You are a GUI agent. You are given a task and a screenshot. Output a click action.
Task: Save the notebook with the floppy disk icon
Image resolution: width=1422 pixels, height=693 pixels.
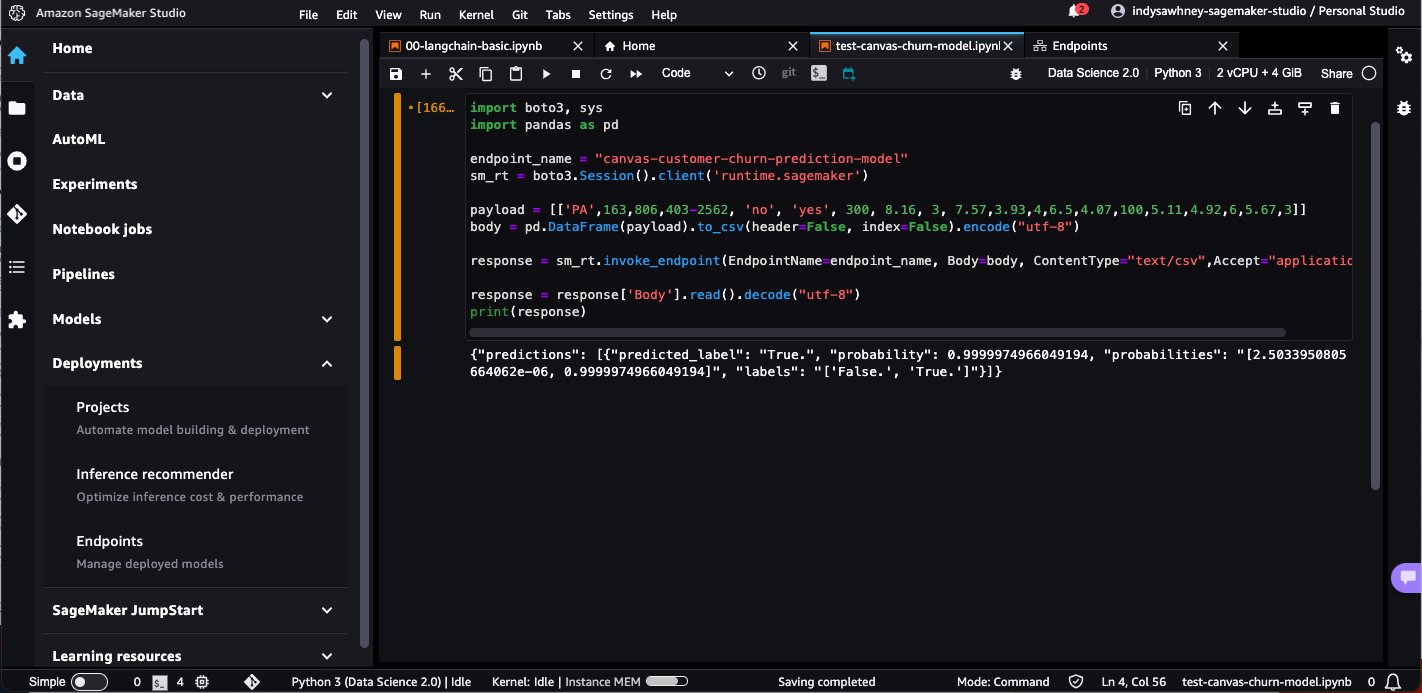pos(396,73)
